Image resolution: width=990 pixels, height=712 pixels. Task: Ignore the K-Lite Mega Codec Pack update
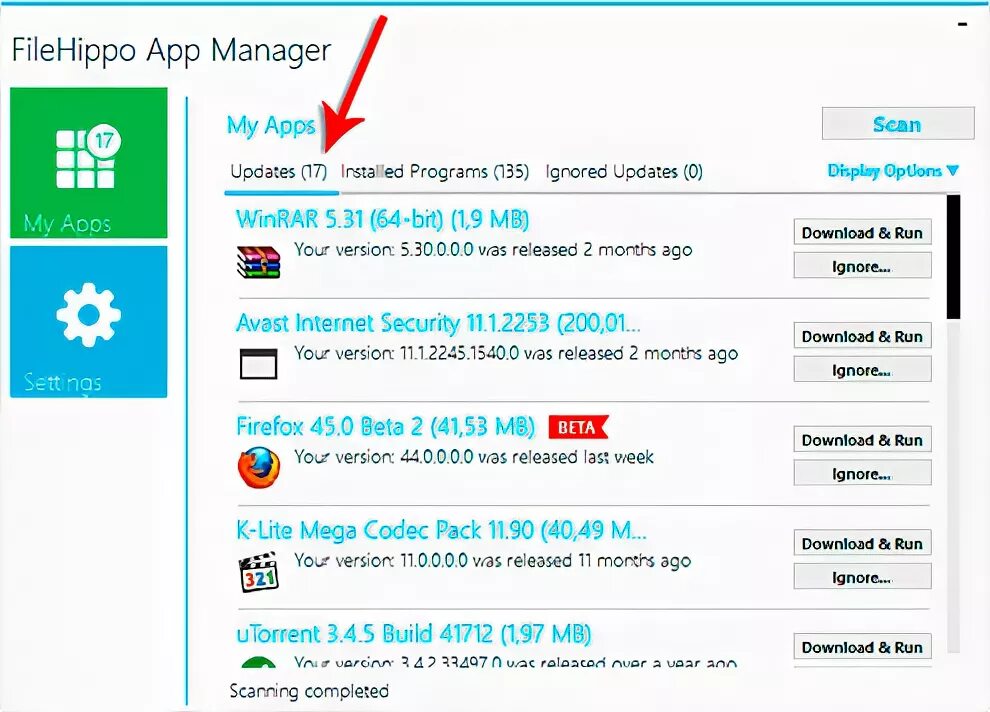click(x=862, y=576)
